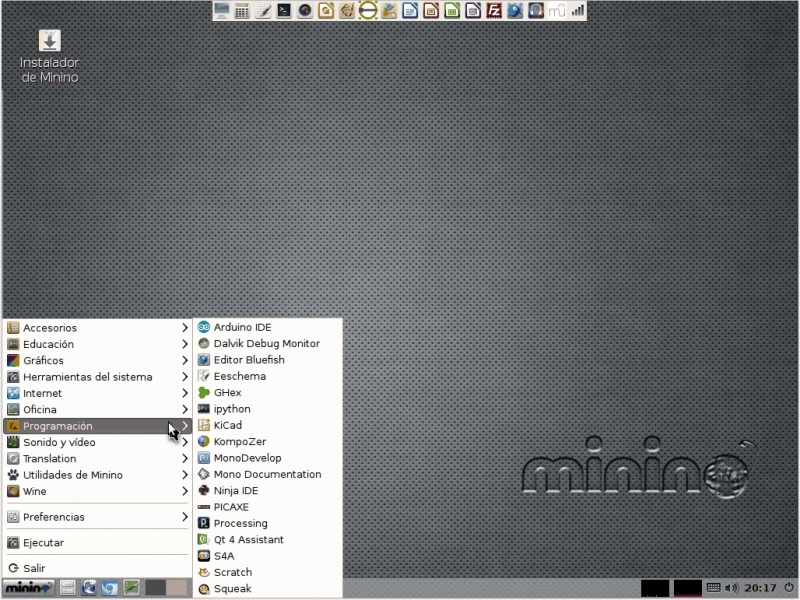Open the camera lens dock icon
Image resolution: width=800 pixels, height=600 pixels.
coord(305,11)
